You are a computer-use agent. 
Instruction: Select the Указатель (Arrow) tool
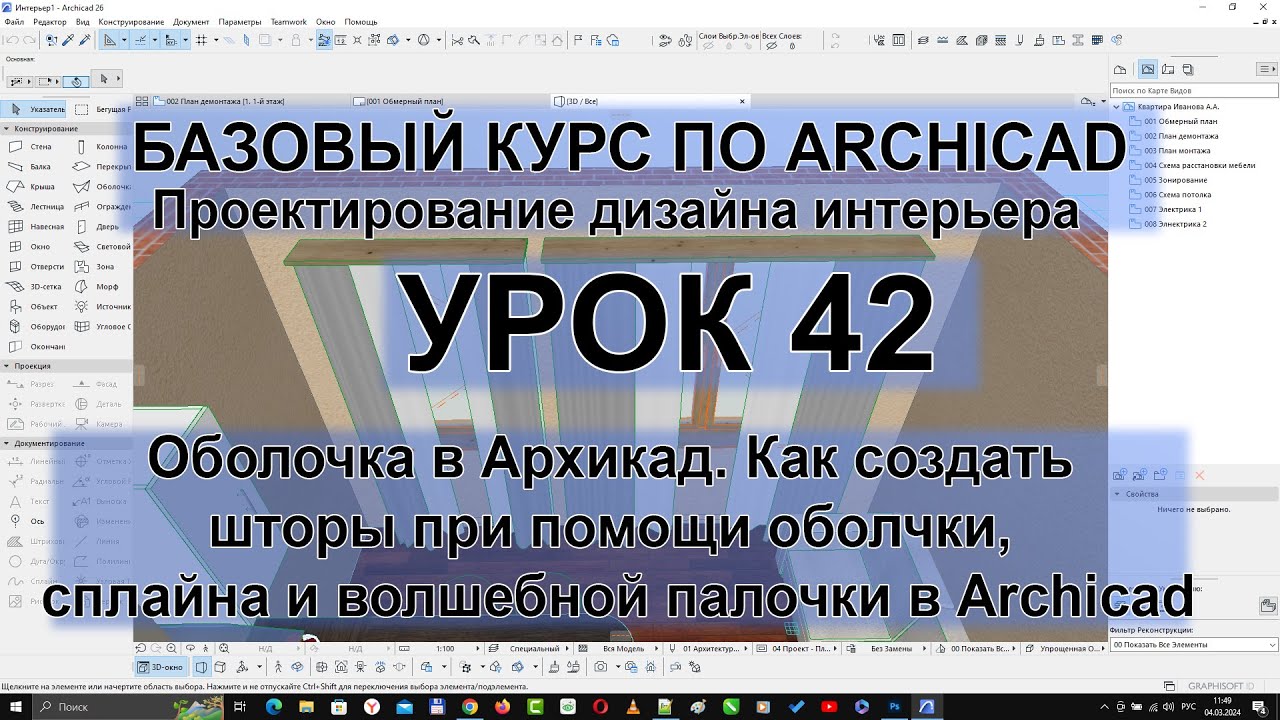tap(34, 109)
